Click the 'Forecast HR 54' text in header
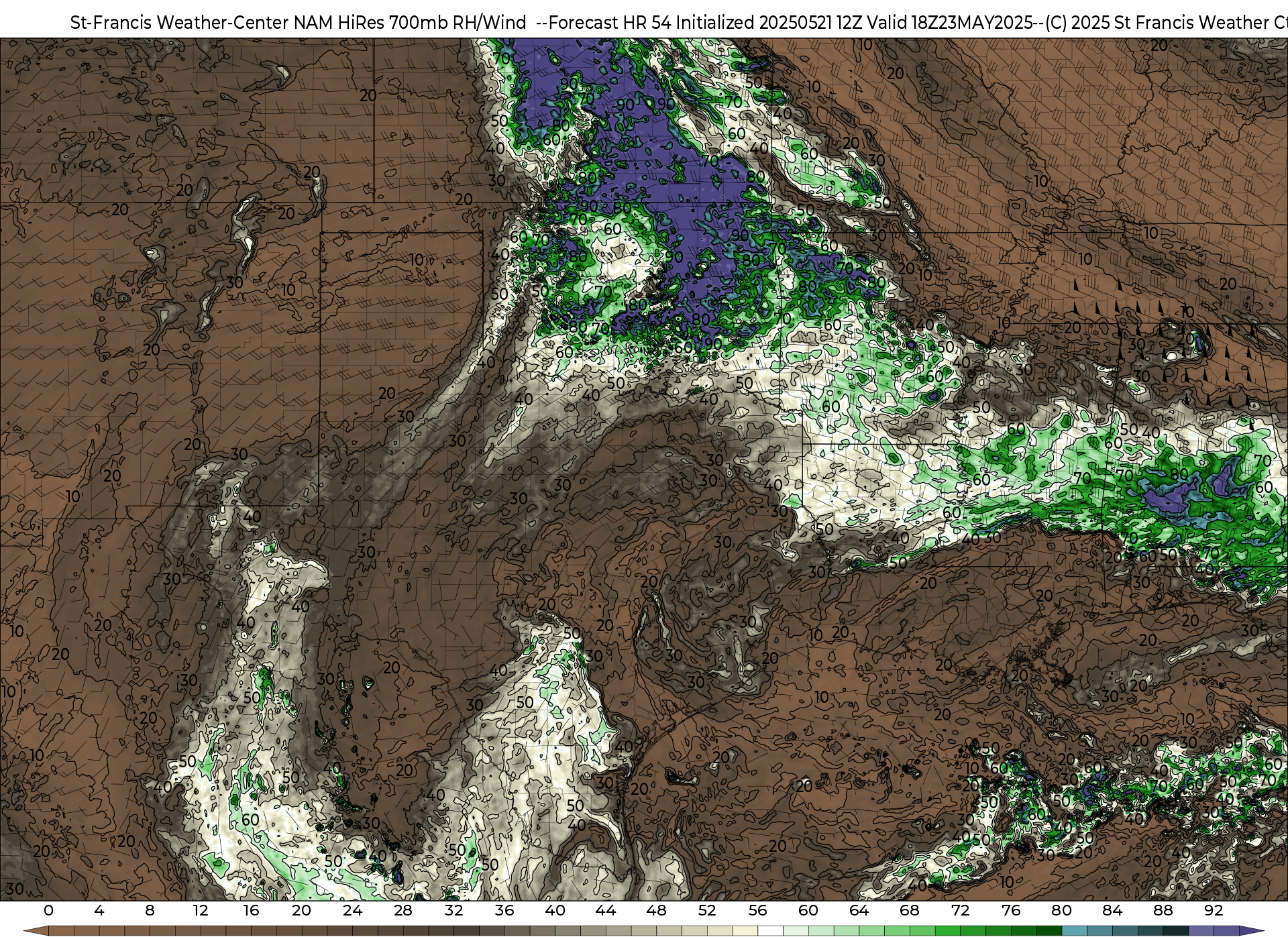Viewport: 1288px width, 939px height. click(x=610, y=22)
